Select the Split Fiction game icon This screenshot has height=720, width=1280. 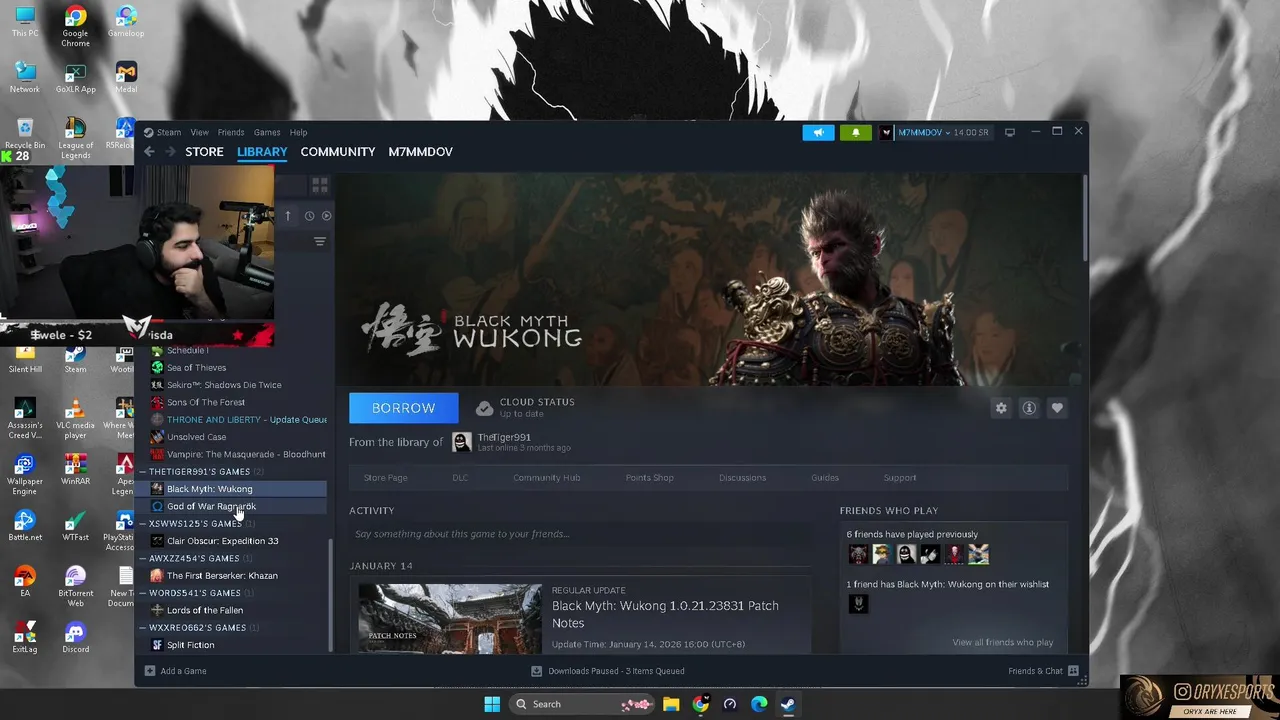157,645
